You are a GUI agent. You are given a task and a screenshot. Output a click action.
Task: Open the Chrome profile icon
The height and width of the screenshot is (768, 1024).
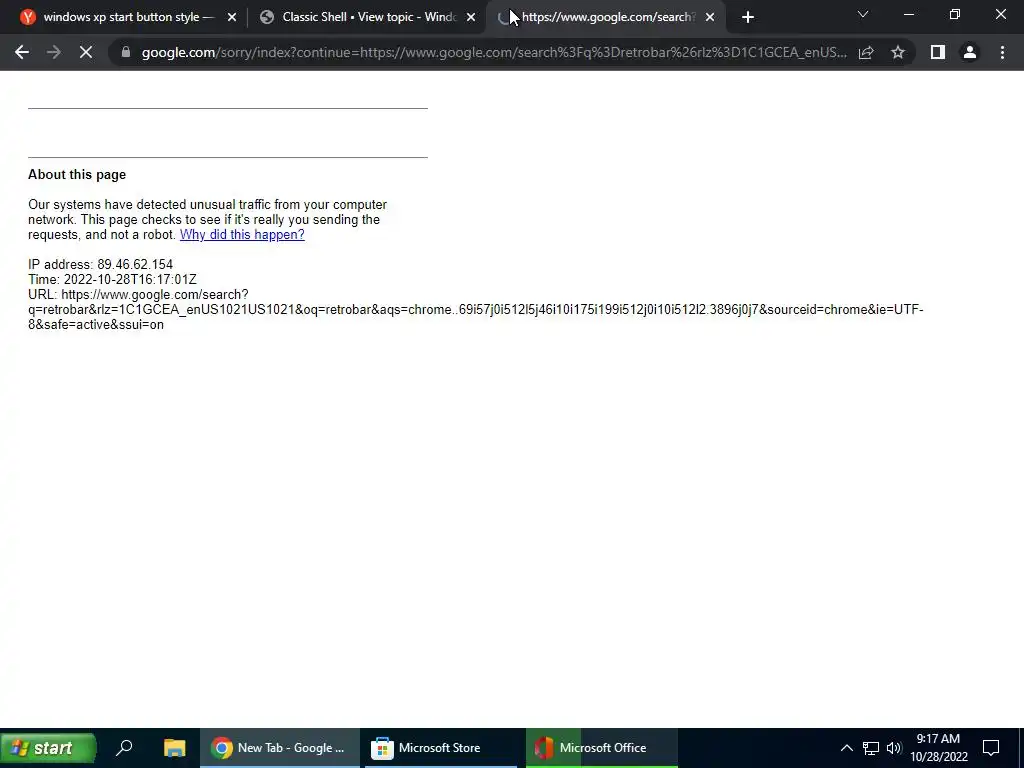pyautogui.click(x=970, y=52)
